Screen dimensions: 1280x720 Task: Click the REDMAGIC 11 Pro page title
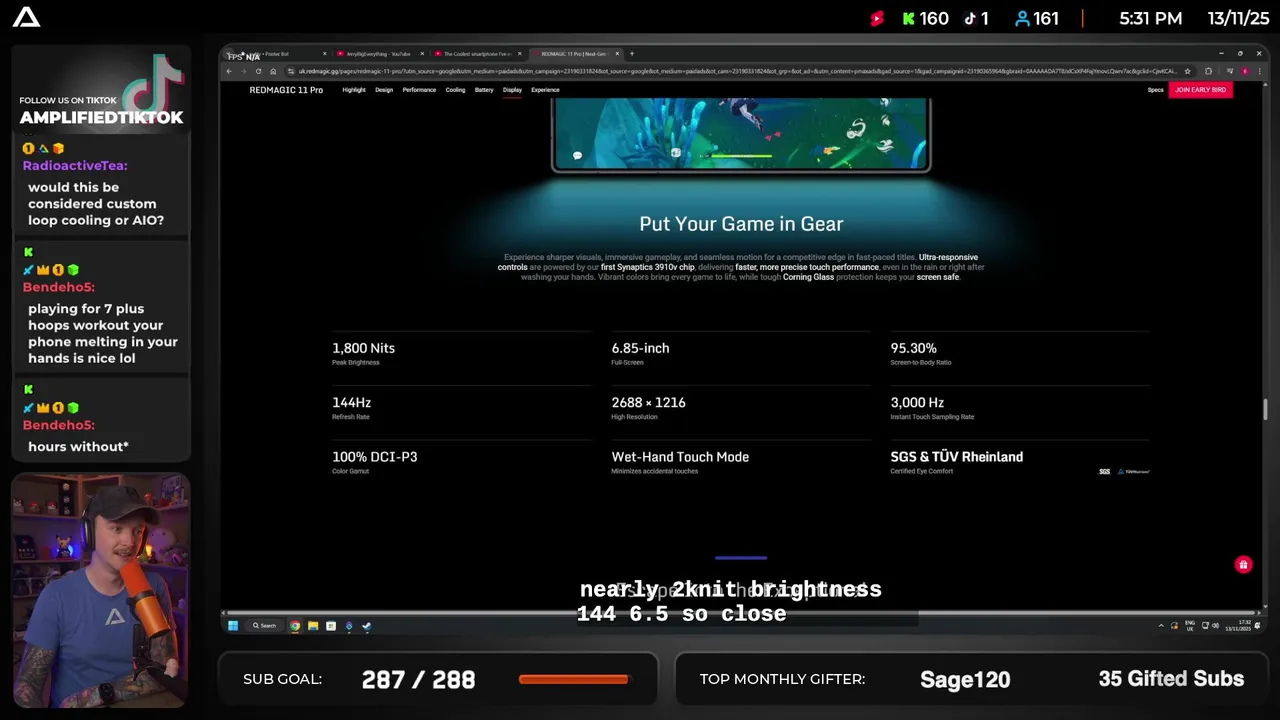click(286, 90)
